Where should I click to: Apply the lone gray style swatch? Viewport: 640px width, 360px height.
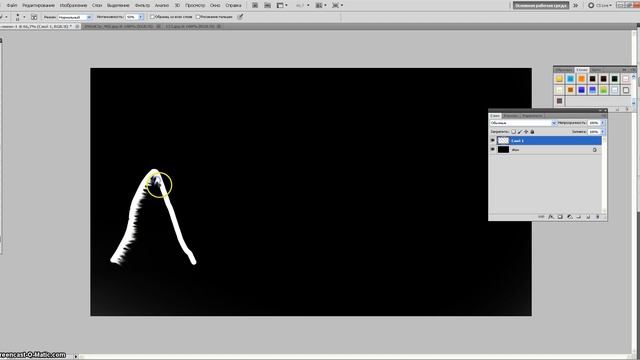pyautogui.click(x=559, y=101)
